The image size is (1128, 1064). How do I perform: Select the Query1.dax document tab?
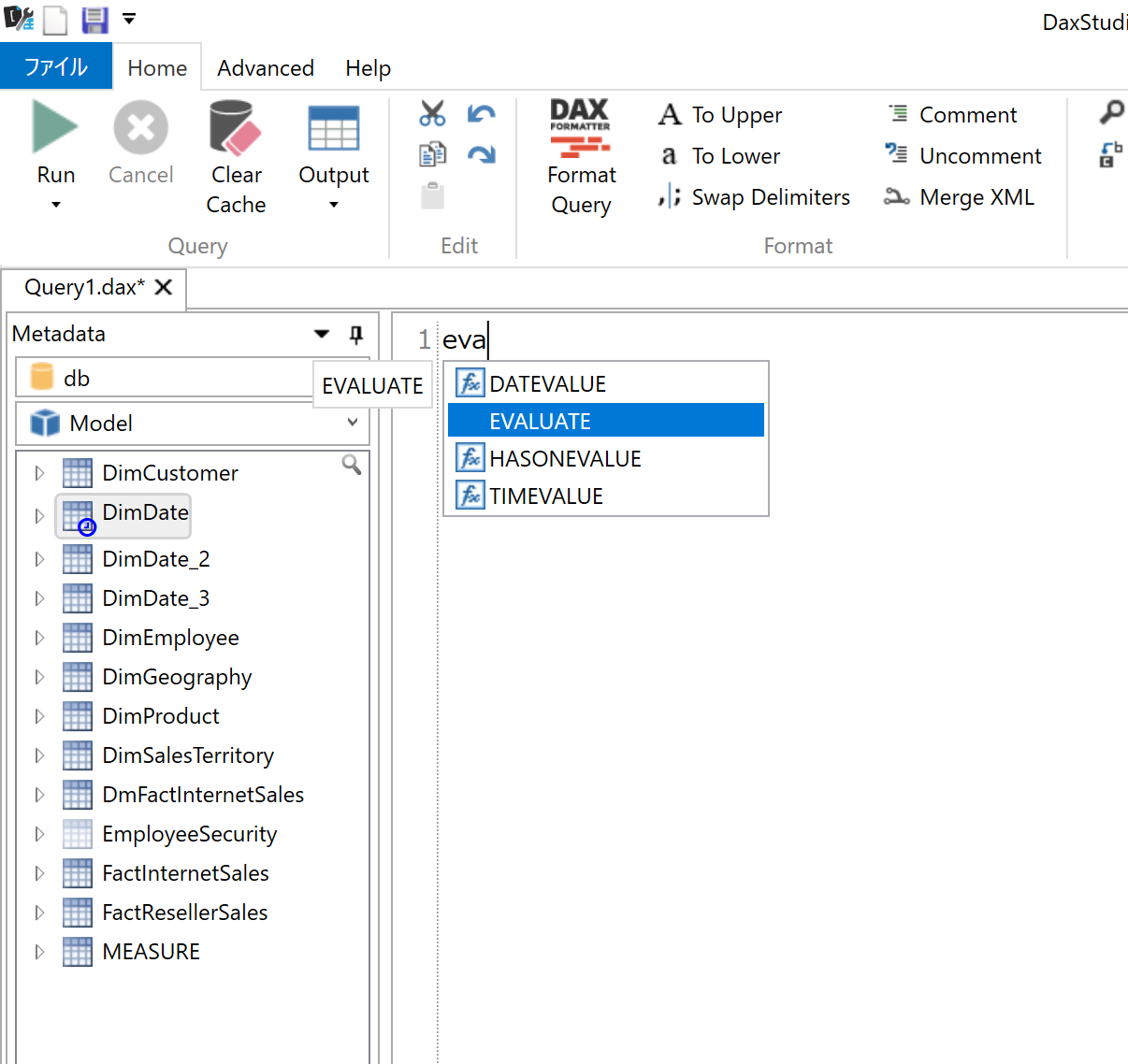[84, 287]
